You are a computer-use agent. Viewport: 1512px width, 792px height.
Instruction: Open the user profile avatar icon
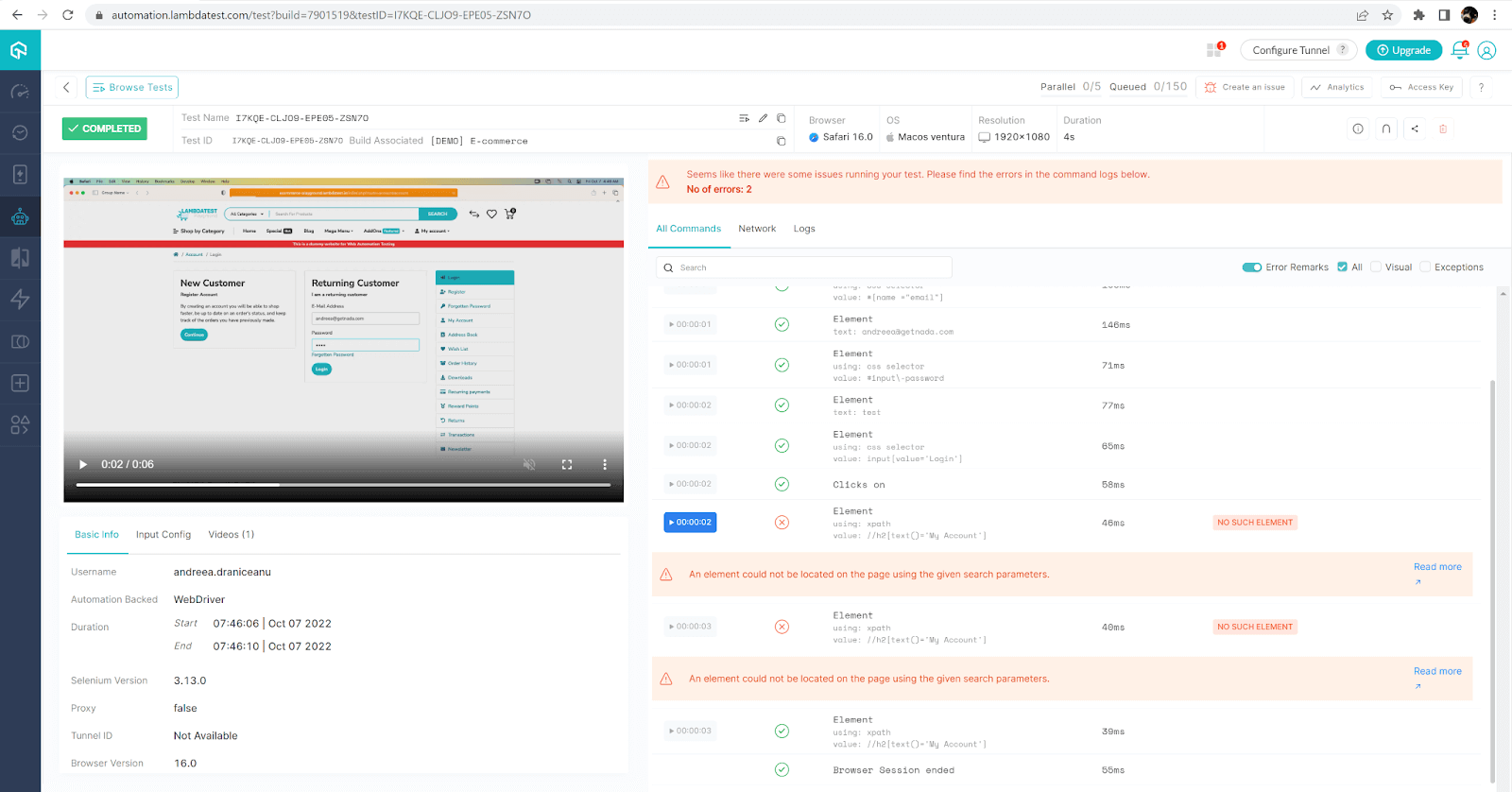(1486, 50)
